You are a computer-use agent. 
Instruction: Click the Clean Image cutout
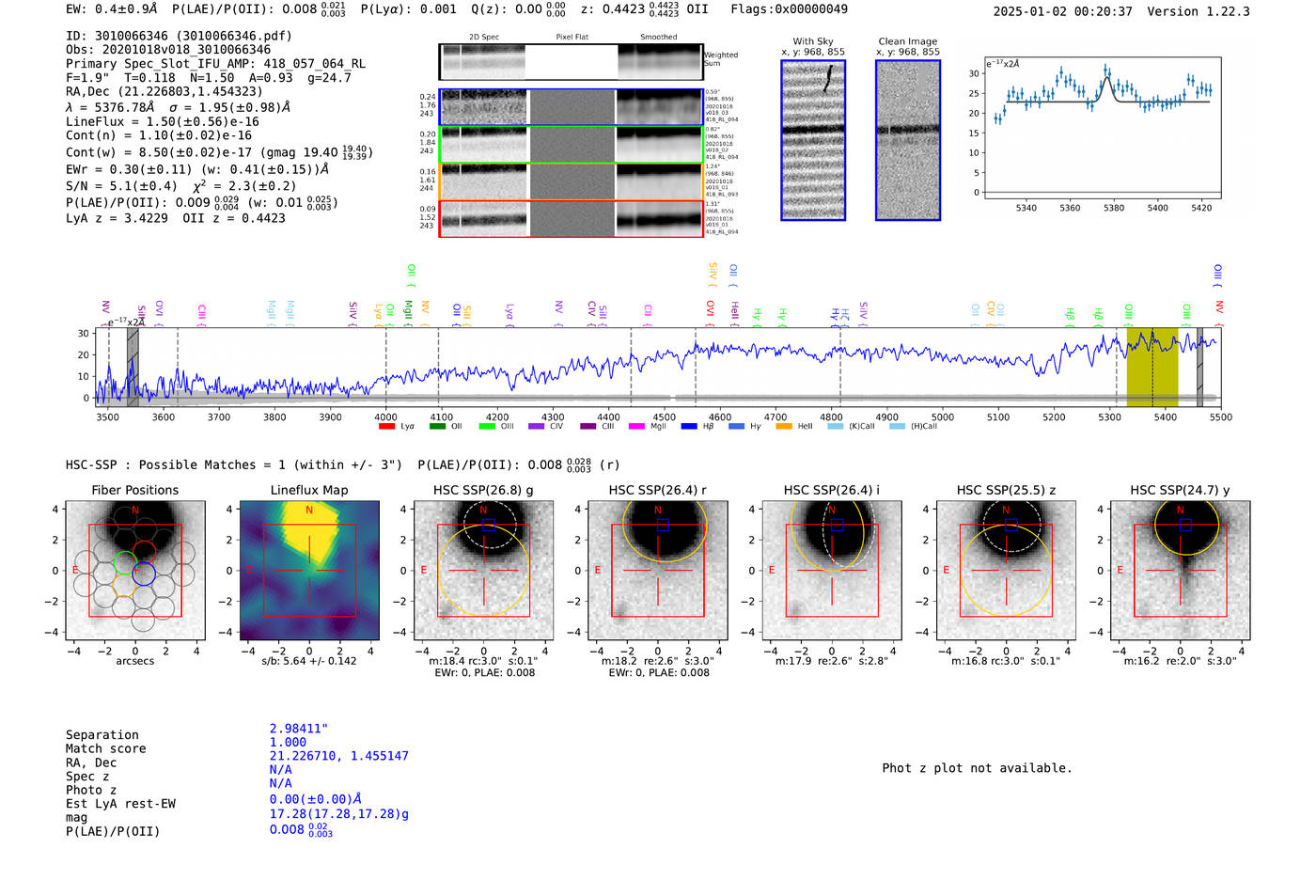[x=908, y=140]
